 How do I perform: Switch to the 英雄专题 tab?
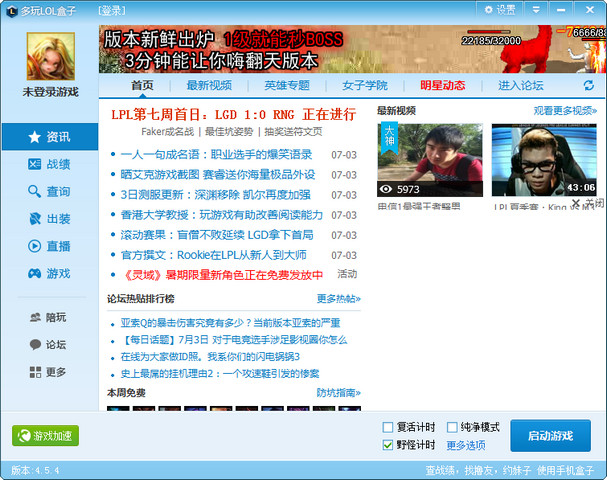(287, 85)
